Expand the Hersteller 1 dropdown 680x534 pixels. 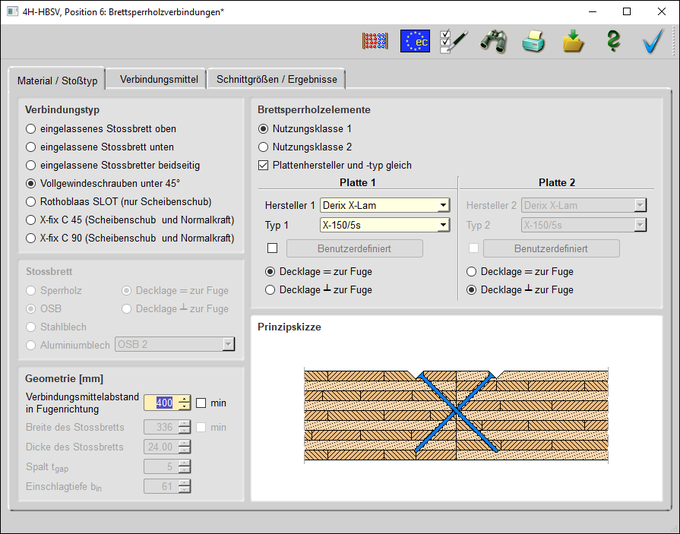[443, 206]
